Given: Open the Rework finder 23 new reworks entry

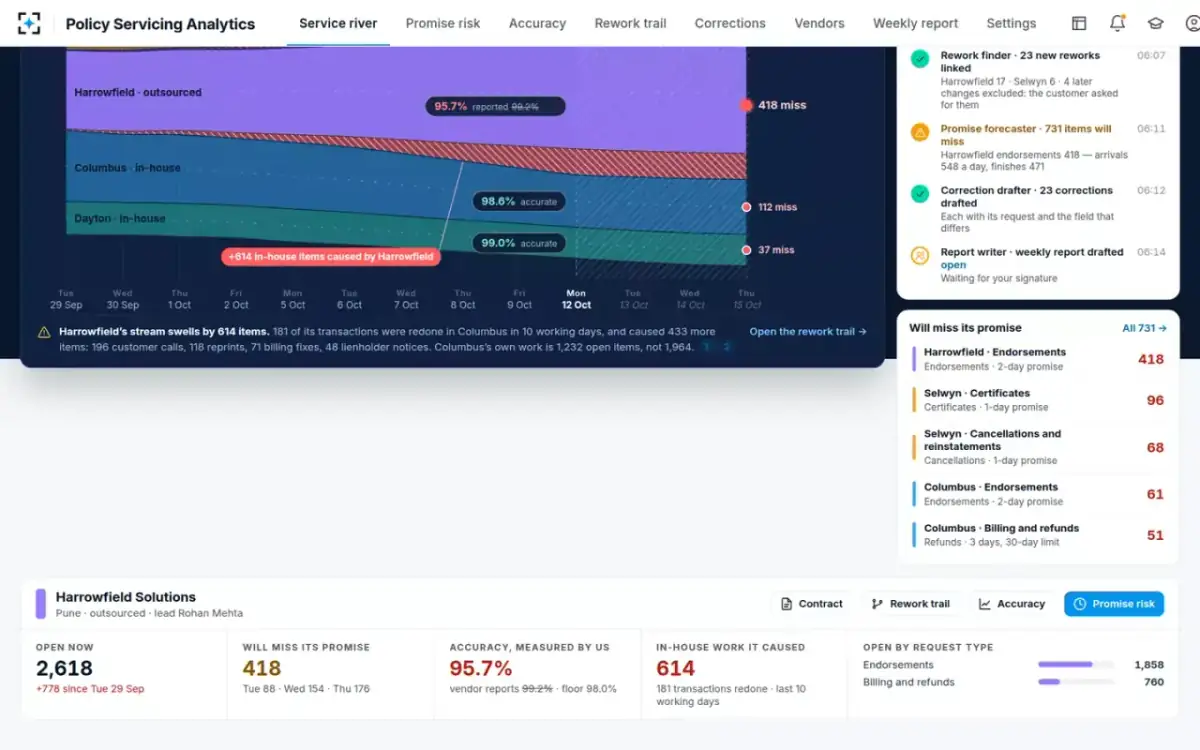Looking at the screenshot, I should point(1038,80).
